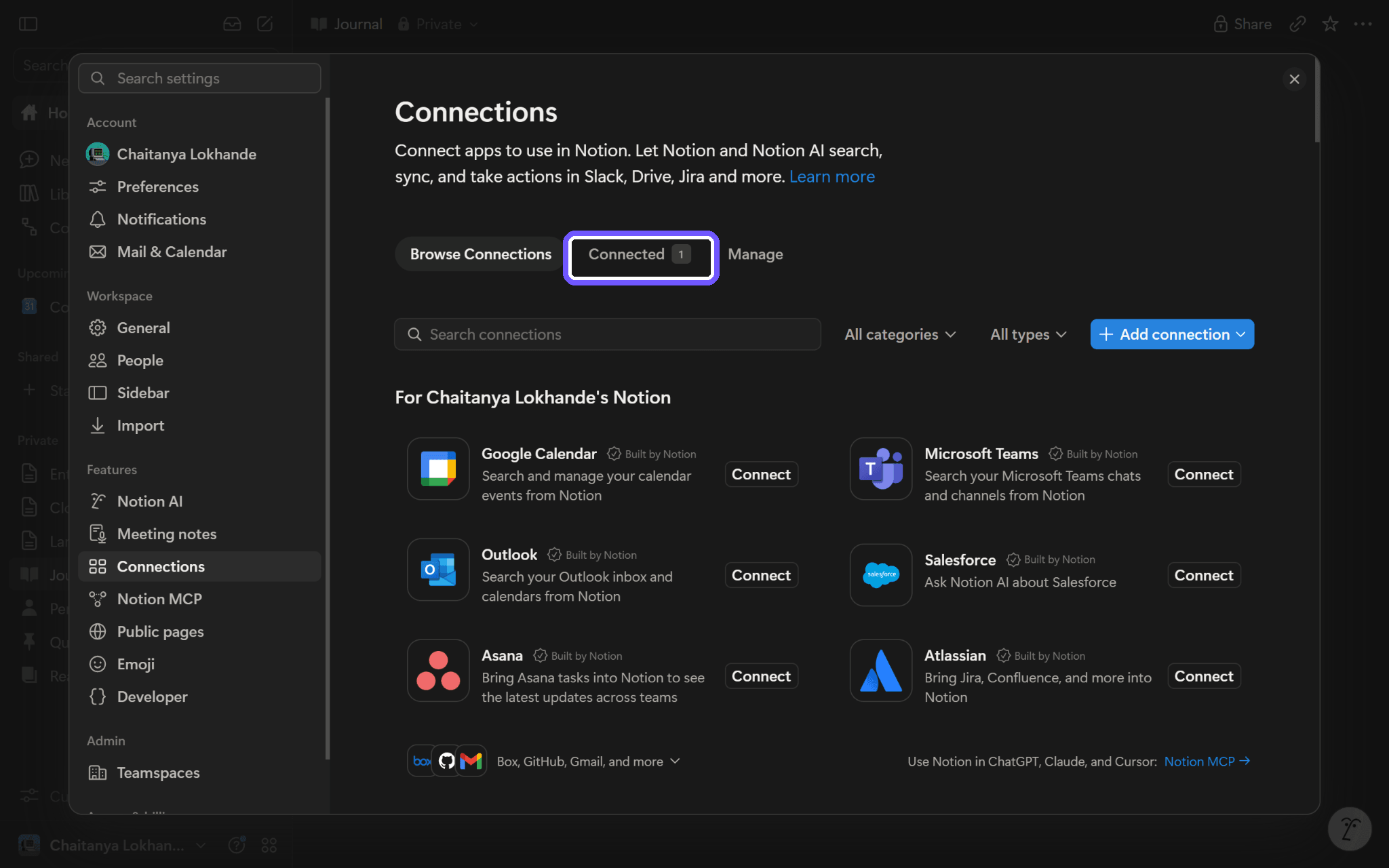Image resolution: width=1389 pixels, height=868 pixels.
Task: Connect Google Calendar
Action: click(x=761, y=474)
